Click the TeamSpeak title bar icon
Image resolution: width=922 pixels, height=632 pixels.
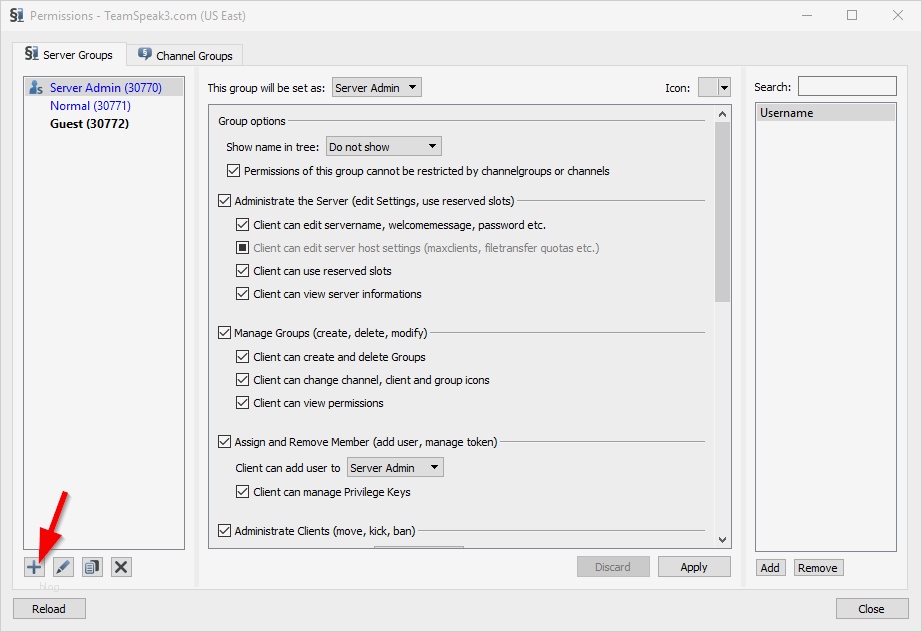[17, 16]
